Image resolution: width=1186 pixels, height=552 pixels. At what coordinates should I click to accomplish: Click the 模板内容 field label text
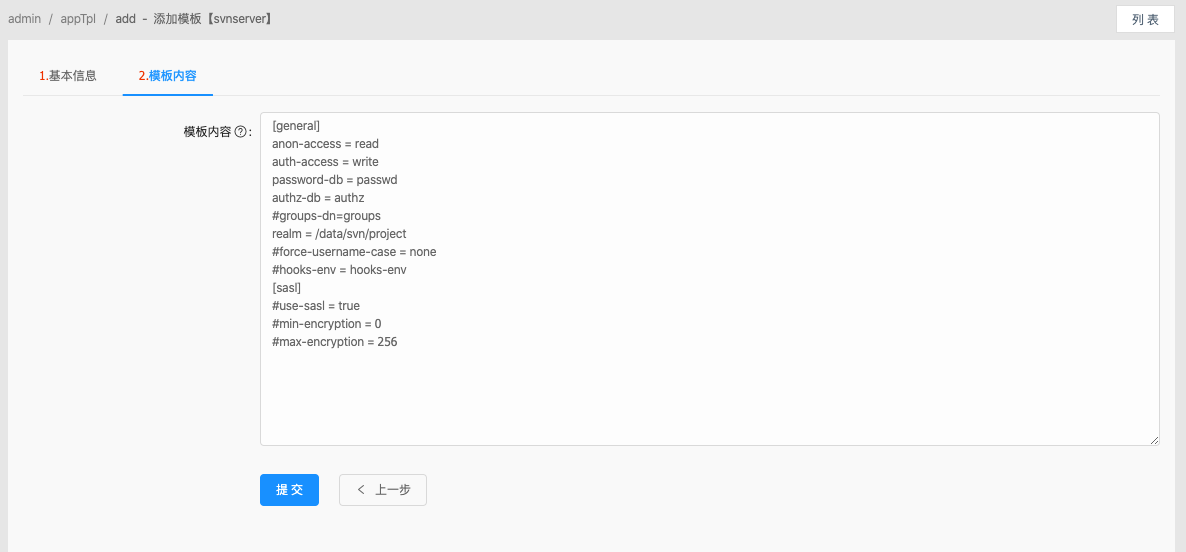click(207, 132)
